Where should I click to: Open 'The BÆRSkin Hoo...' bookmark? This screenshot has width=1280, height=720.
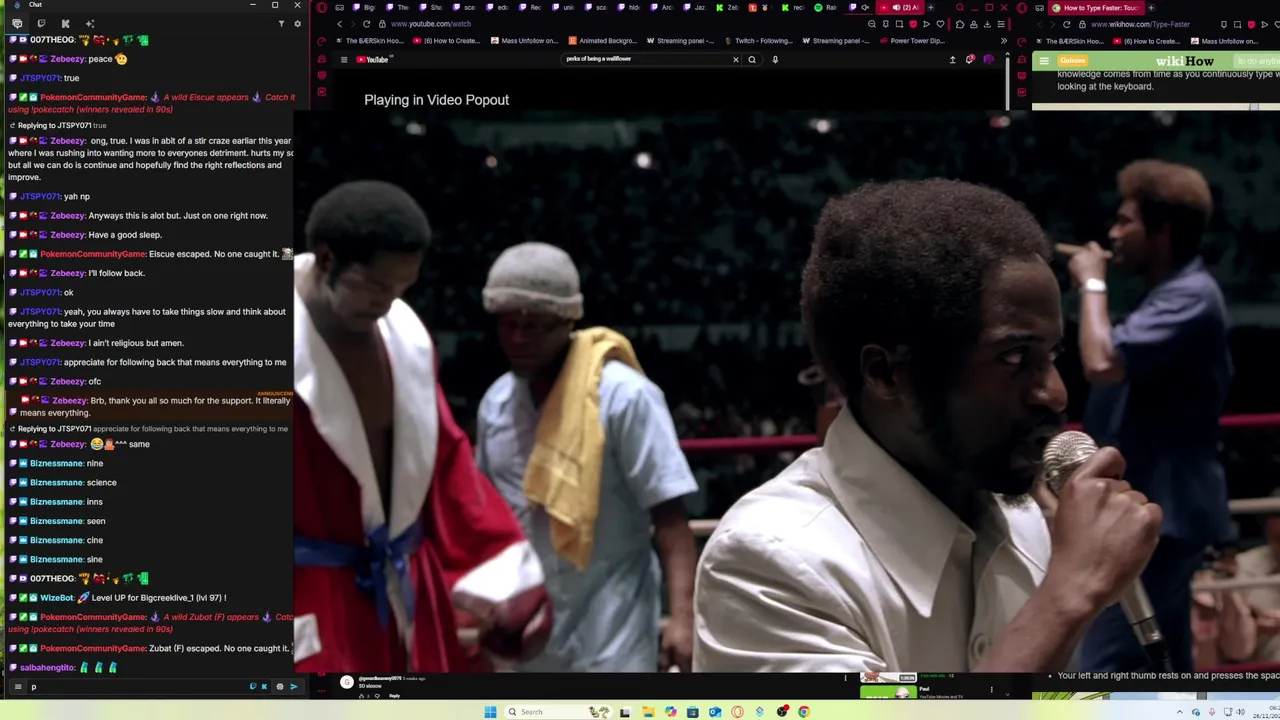(369, 41)
